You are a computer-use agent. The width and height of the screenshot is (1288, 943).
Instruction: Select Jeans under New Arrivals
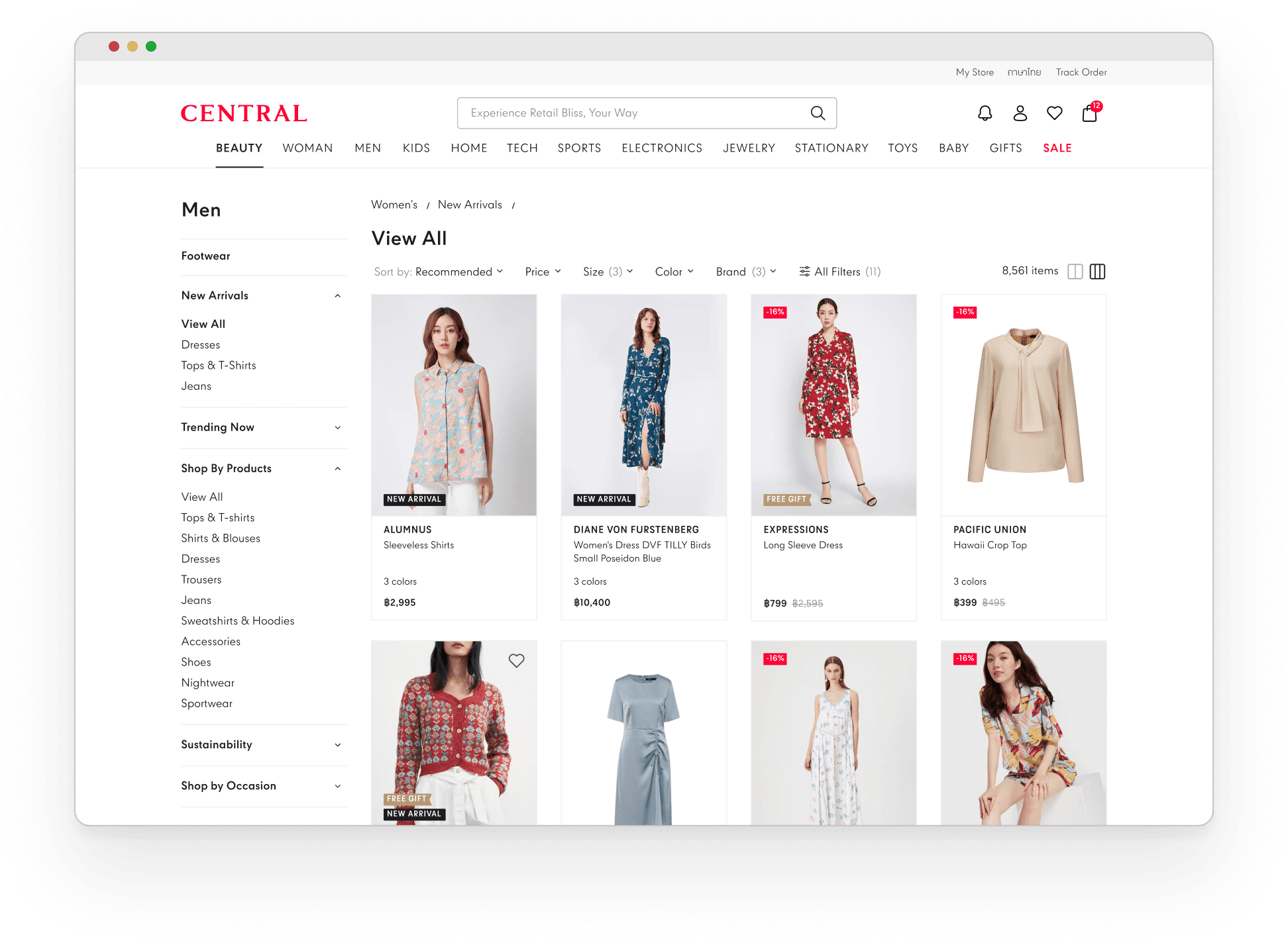196,386
